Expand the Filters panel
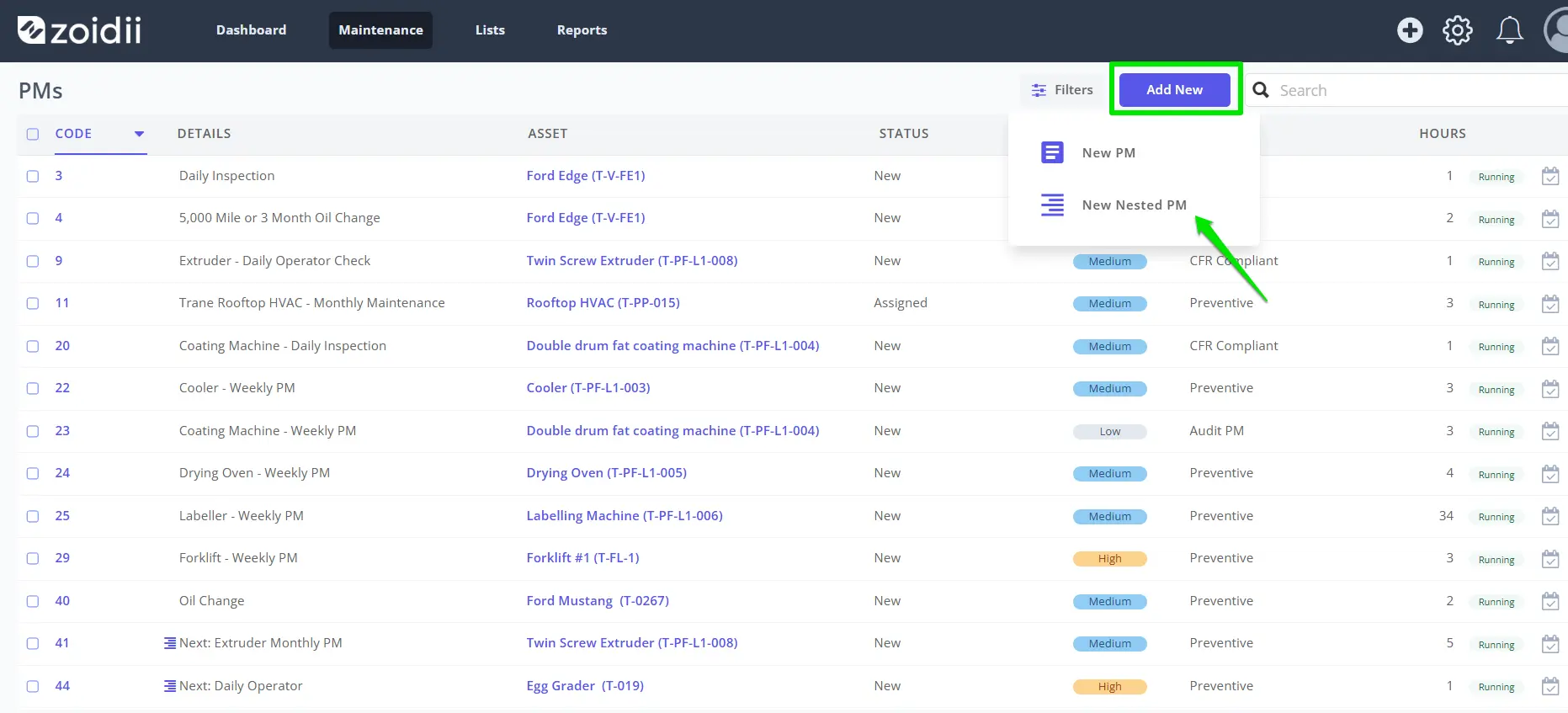The width and height of the screenshot is (1568, 713). pyautogui.click(x=1062, y=90)
